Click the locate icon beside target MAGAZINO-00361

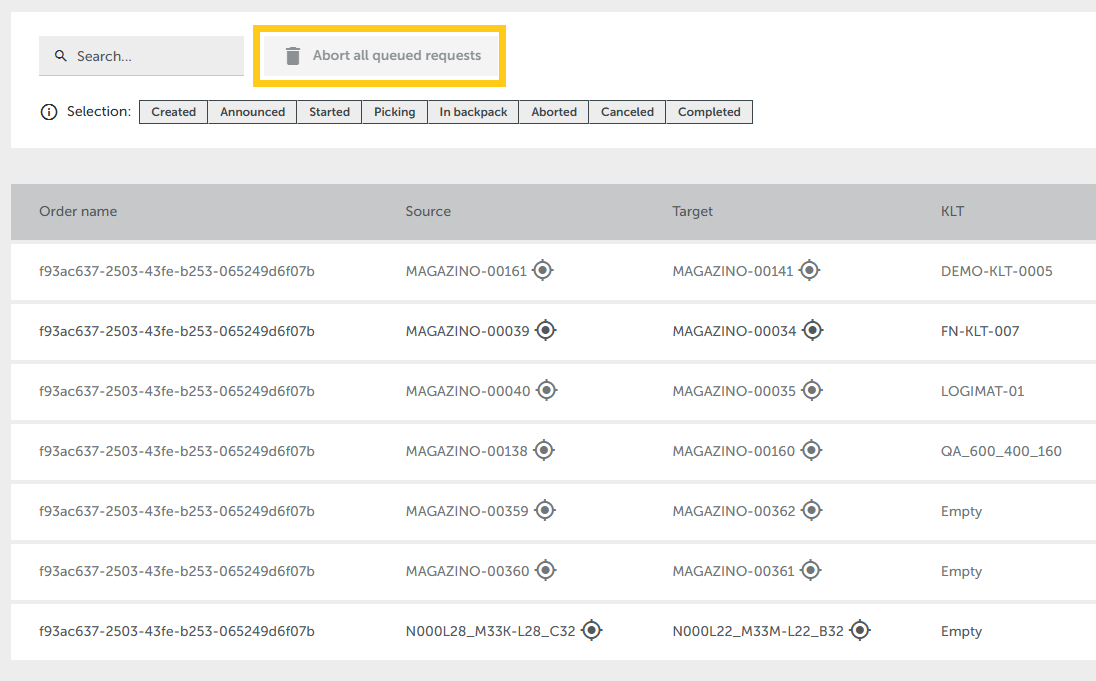[811, 571]
